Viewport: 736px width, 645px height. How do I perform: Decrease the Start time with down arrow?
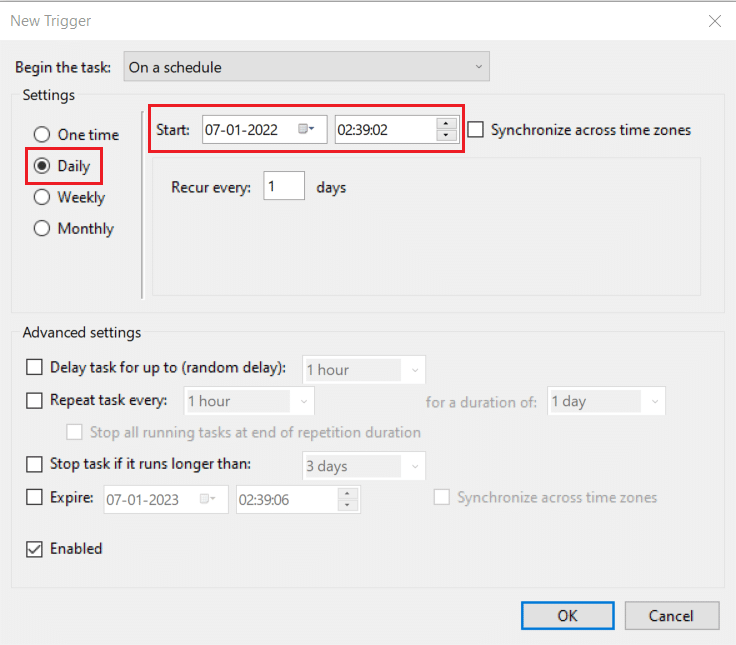point(446,136)
